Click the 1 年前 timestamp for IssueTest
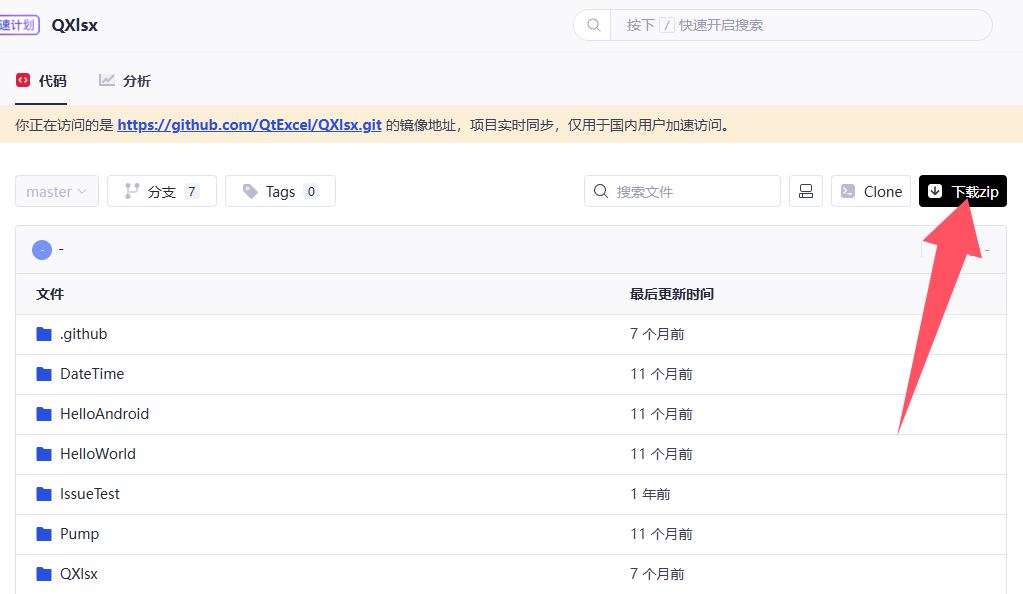 pos(650,494)
